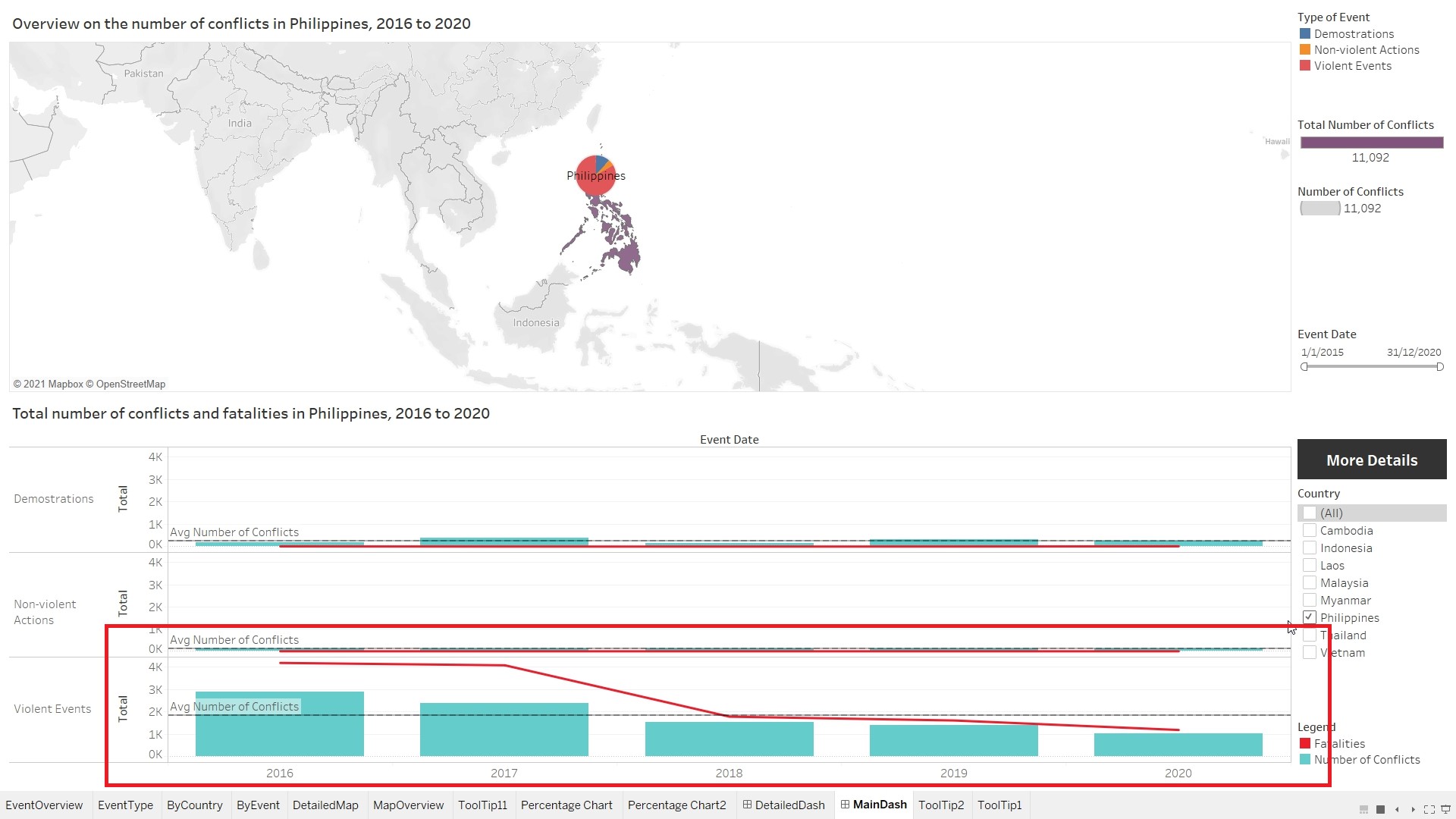This screenshot has height=819, width=1456.
Task: Enter full screen mode icon
Action: [x=1429, y=809]
